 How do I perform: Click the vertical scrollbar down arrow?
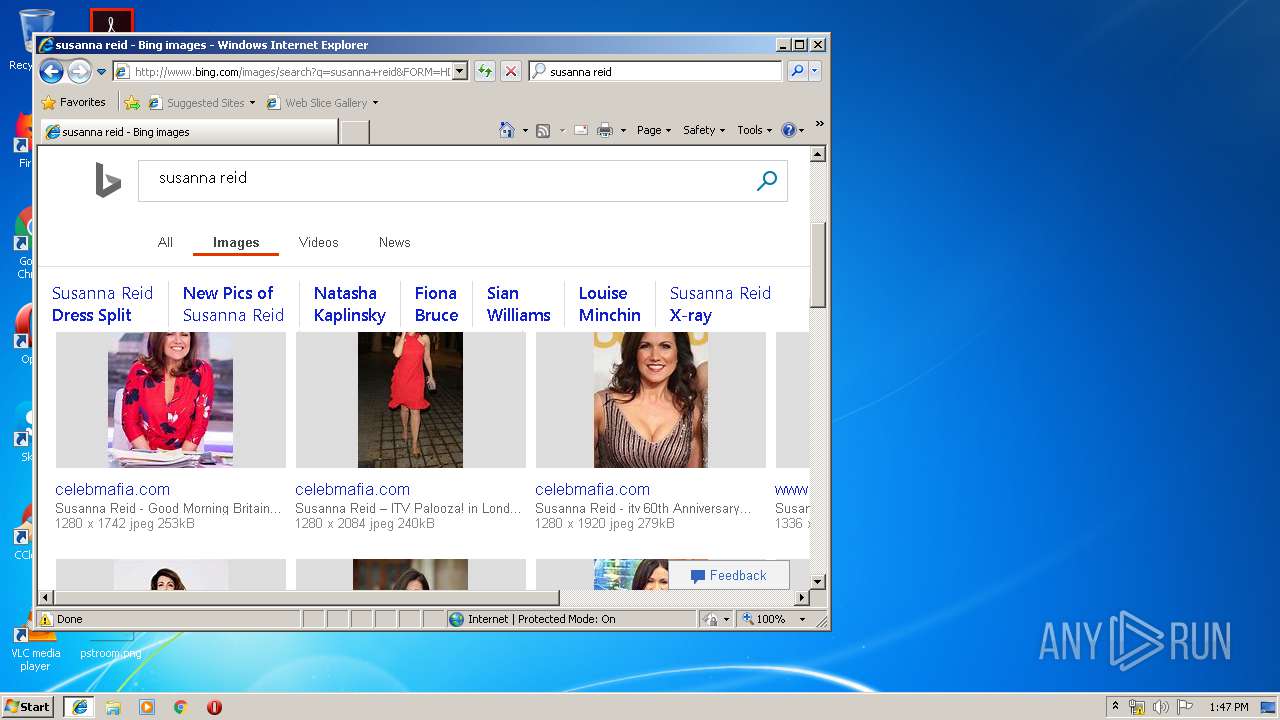[x=817, y=581]
